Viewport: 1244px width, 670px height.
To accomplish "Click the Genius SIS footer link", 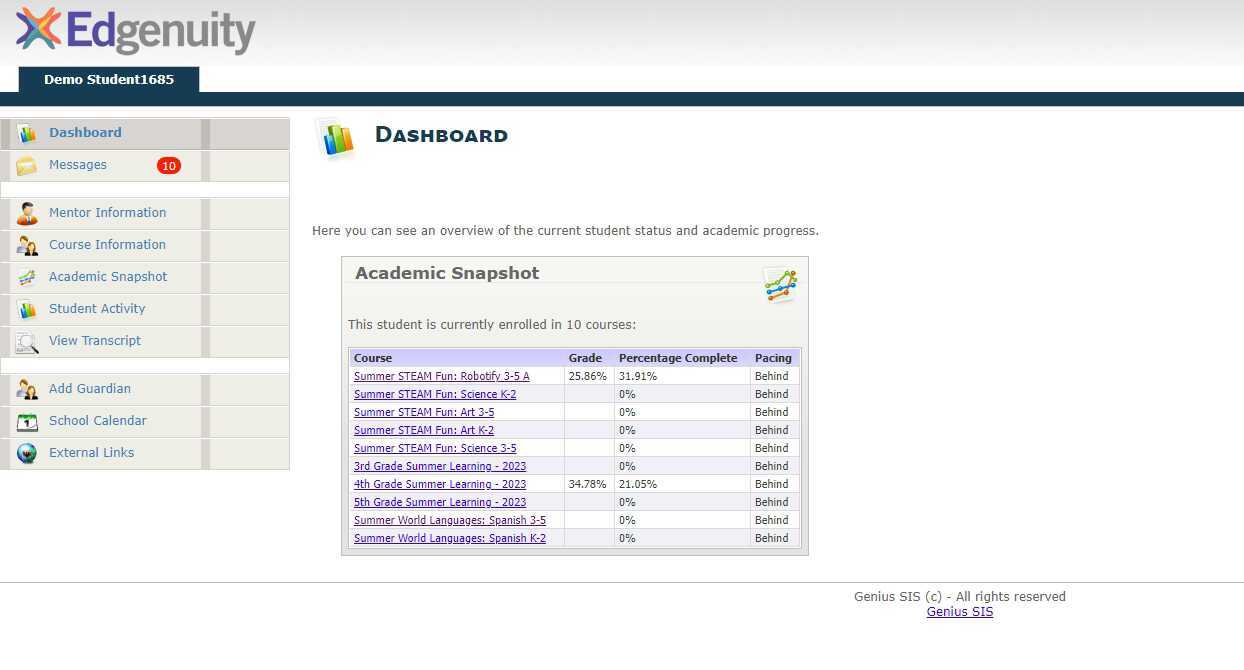I will (x=959, y=611).
